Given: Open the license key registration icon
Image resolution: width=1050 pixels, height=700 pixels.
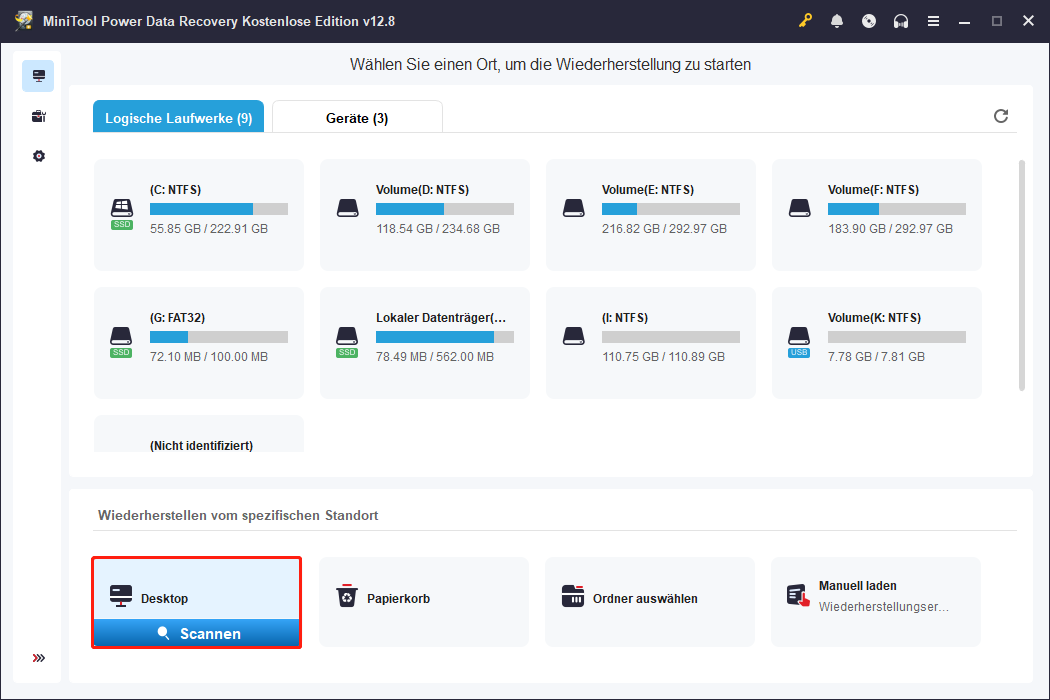Looking at the screenshot, I should [x=805, y=20].
